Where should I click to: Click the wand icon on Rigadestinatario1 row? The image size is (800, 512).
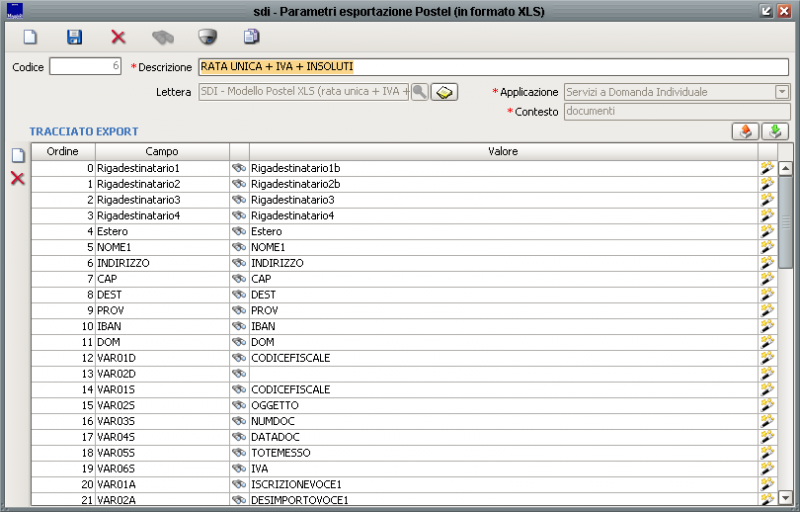[x=767, y=168]
